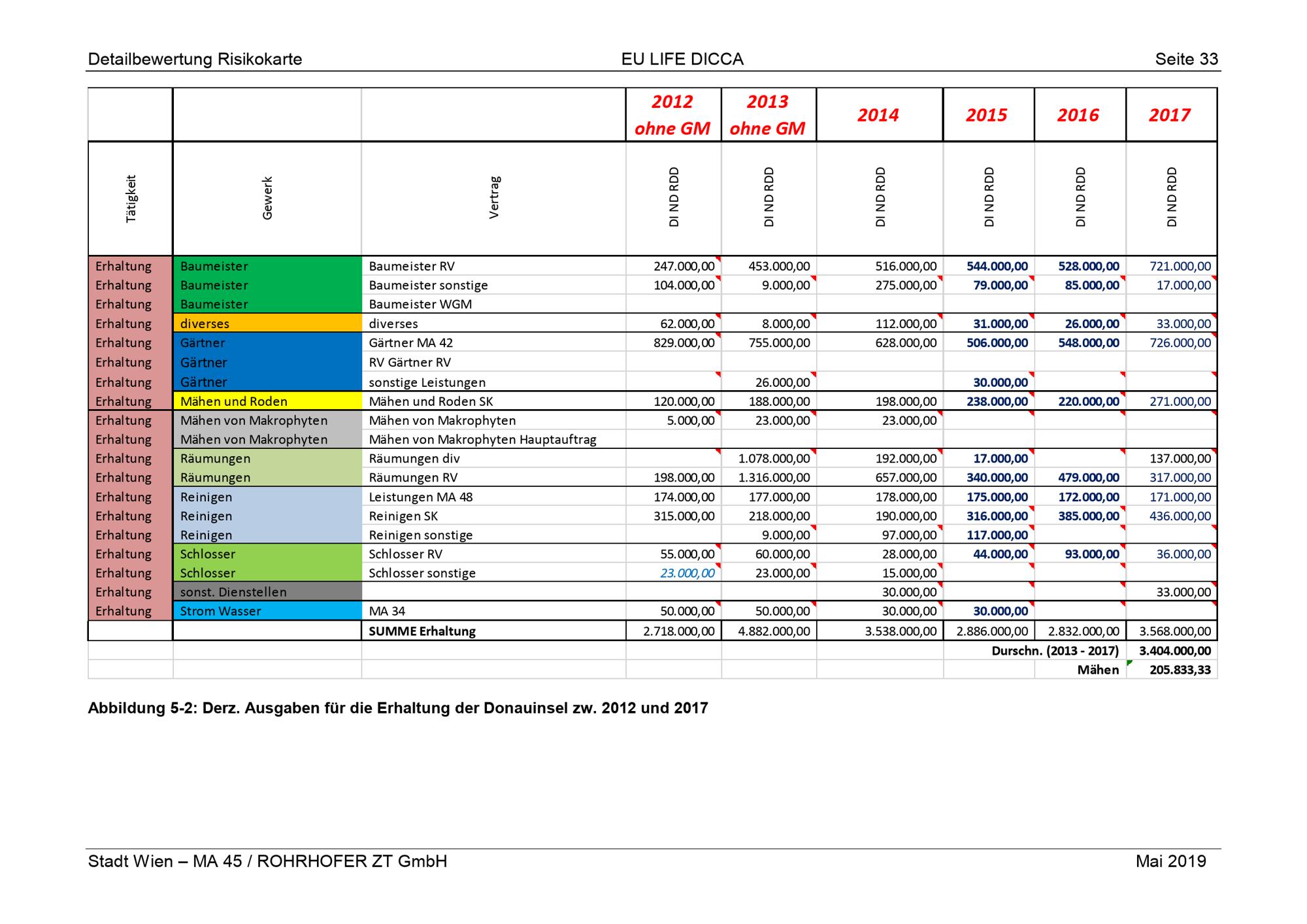
Task: Select the rotated Tätigkeit column heading
Action: (131, 197)
